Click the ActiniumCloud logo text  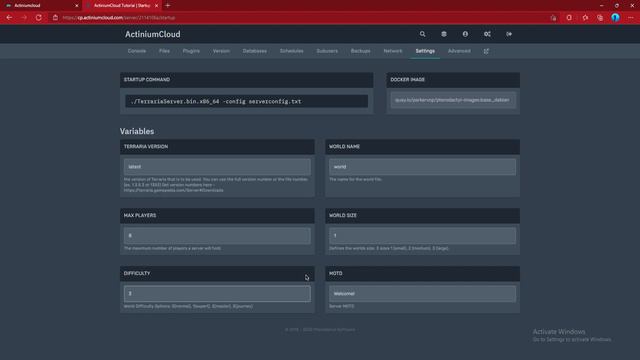(x=153, y=34)
